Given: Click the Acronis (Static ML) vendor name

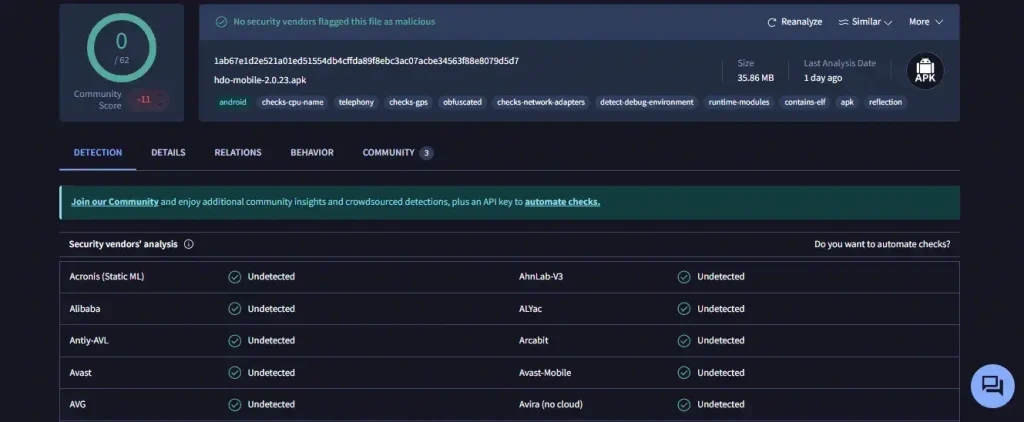Looking at the screenshot, I should (x=106, y=277).
